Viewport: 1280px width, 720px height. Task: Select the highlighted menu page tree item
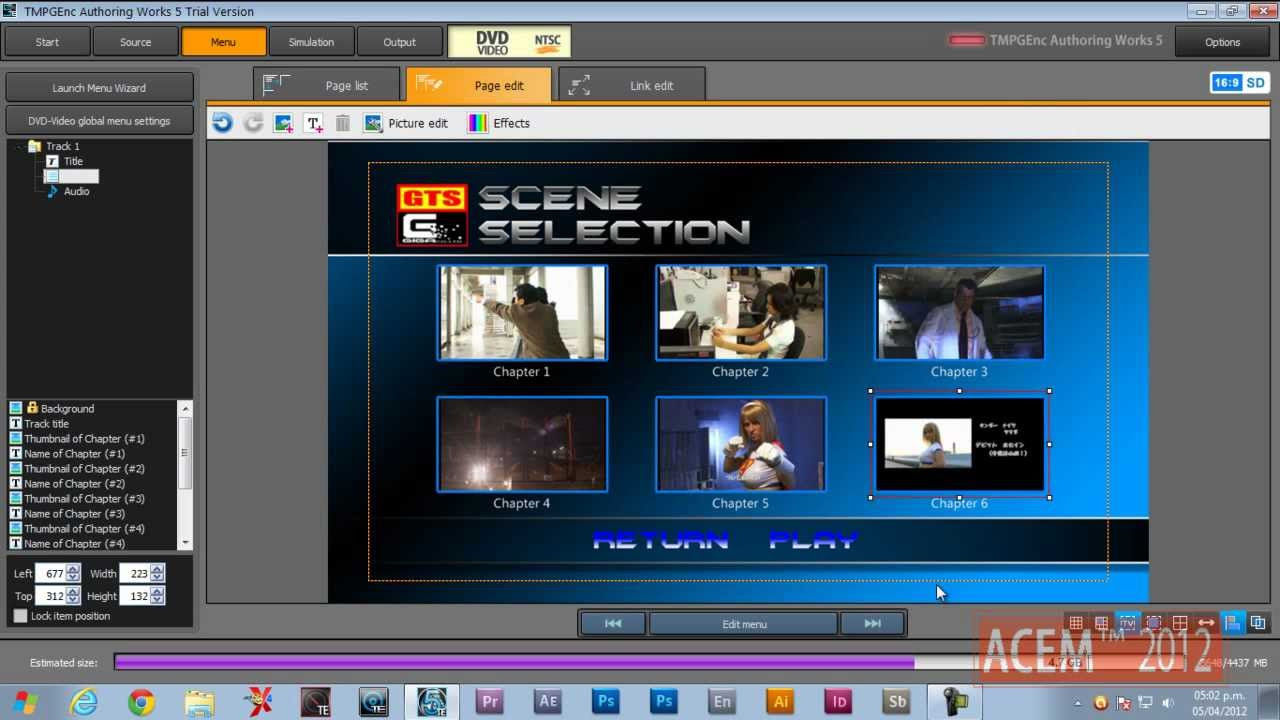click(71, 176)
